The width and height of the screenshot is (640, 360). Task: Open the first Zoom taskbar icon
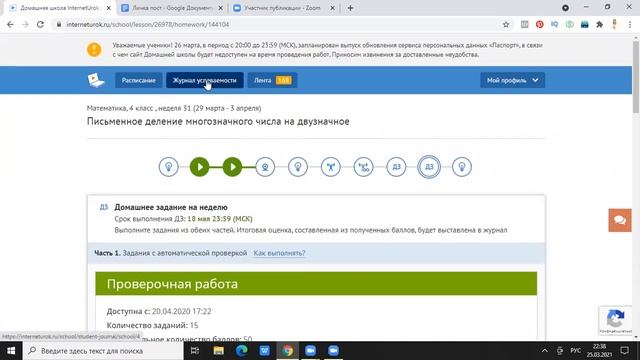(310, 351)
